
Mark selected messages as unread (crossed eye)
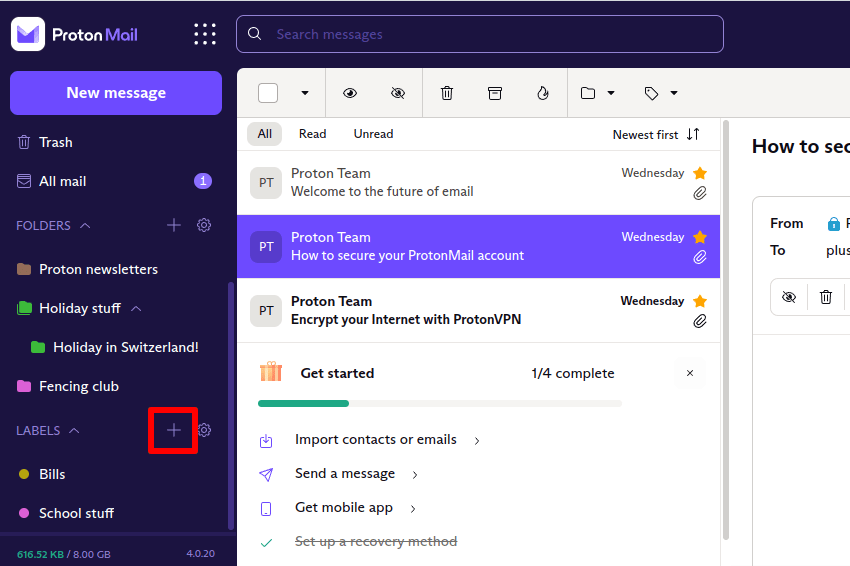398,93
